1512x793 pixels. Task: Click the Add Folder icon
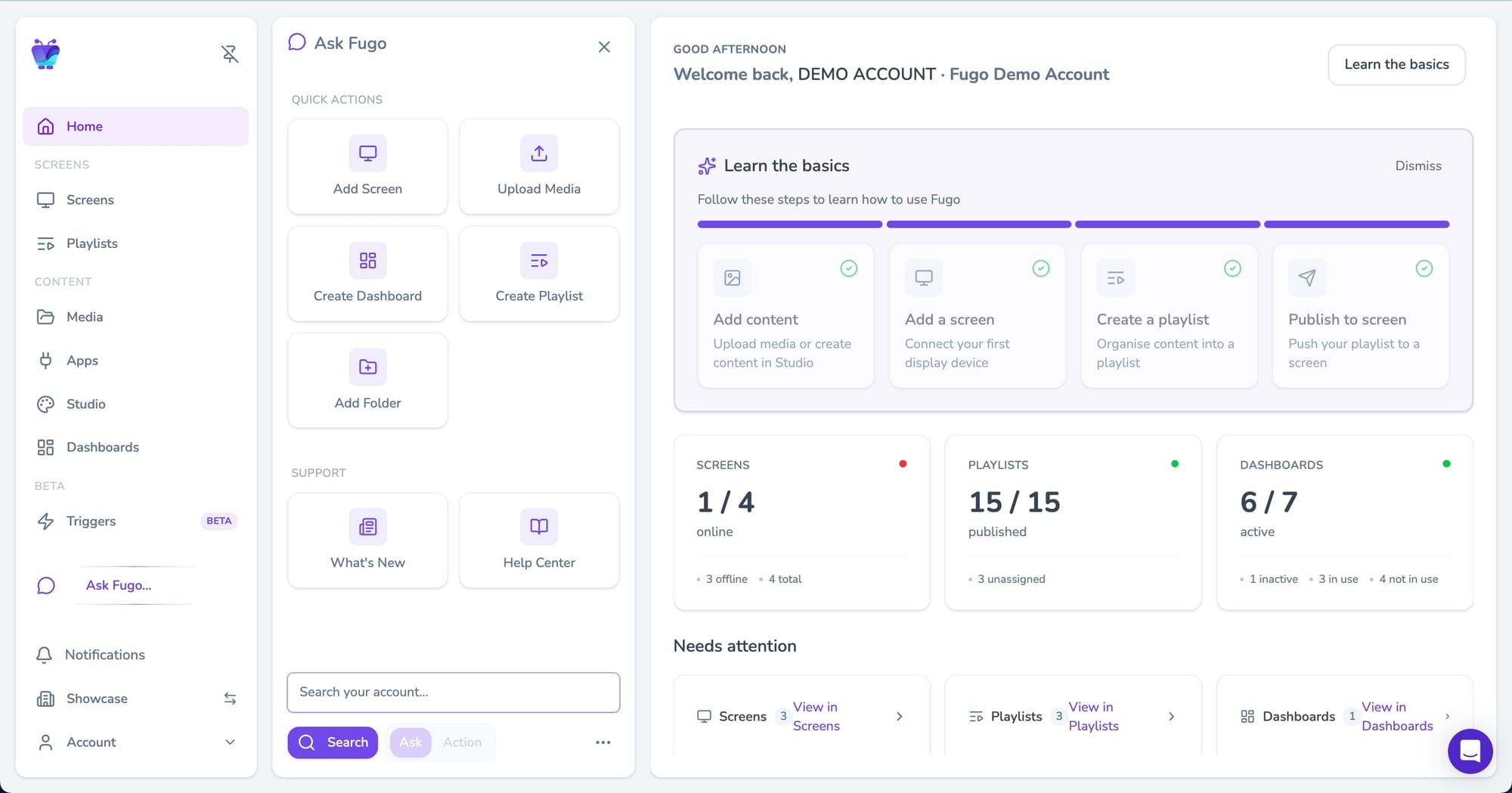pos(367,367)
